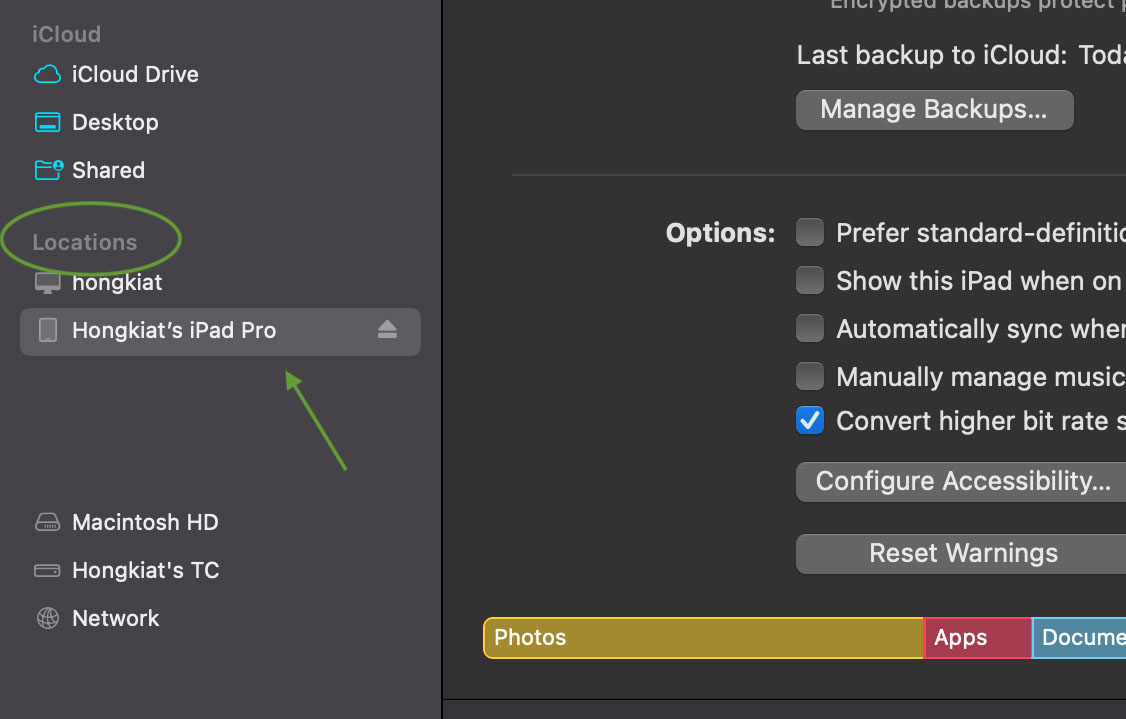Click the iPad device icon in sidebar

(x=47, y=330)
